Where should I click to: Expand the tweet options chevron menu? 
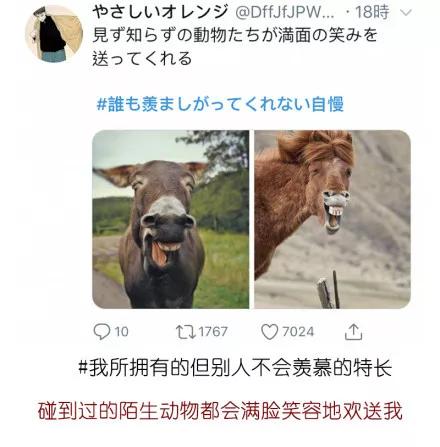pyautogui.click(x=406, y=13)
